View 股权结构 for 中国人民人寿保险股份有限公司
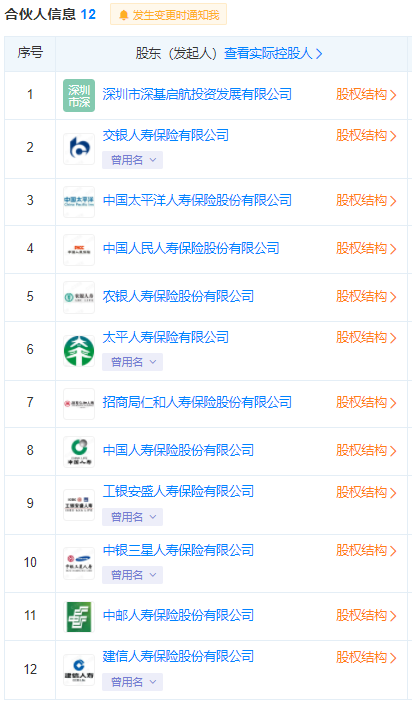The image size is (412, 704). [x=366, y=249]
